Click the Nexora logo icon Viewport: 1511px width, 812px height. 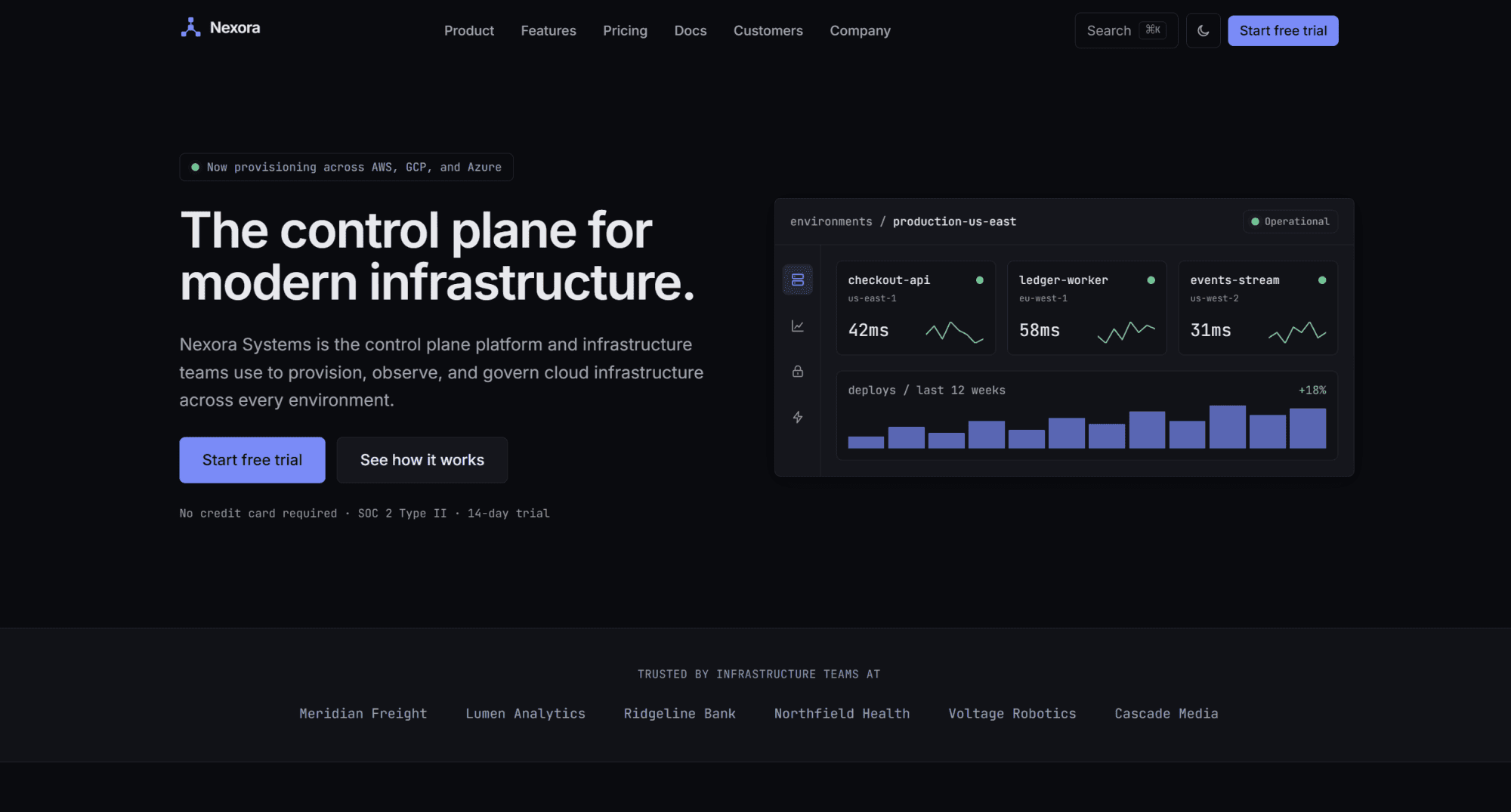[x=190, y=28]
